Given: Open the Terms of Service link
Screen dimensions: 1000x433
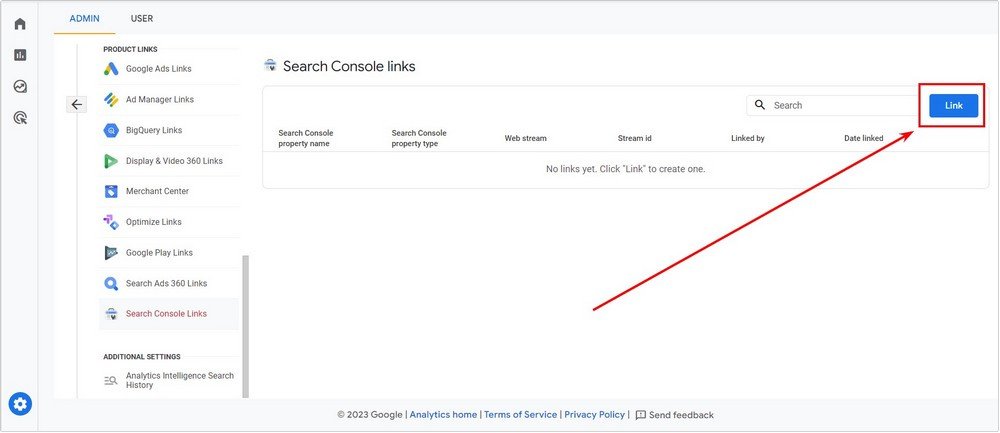Looking at the screenshot, I should pyautogui.click(x=520, y=415).
